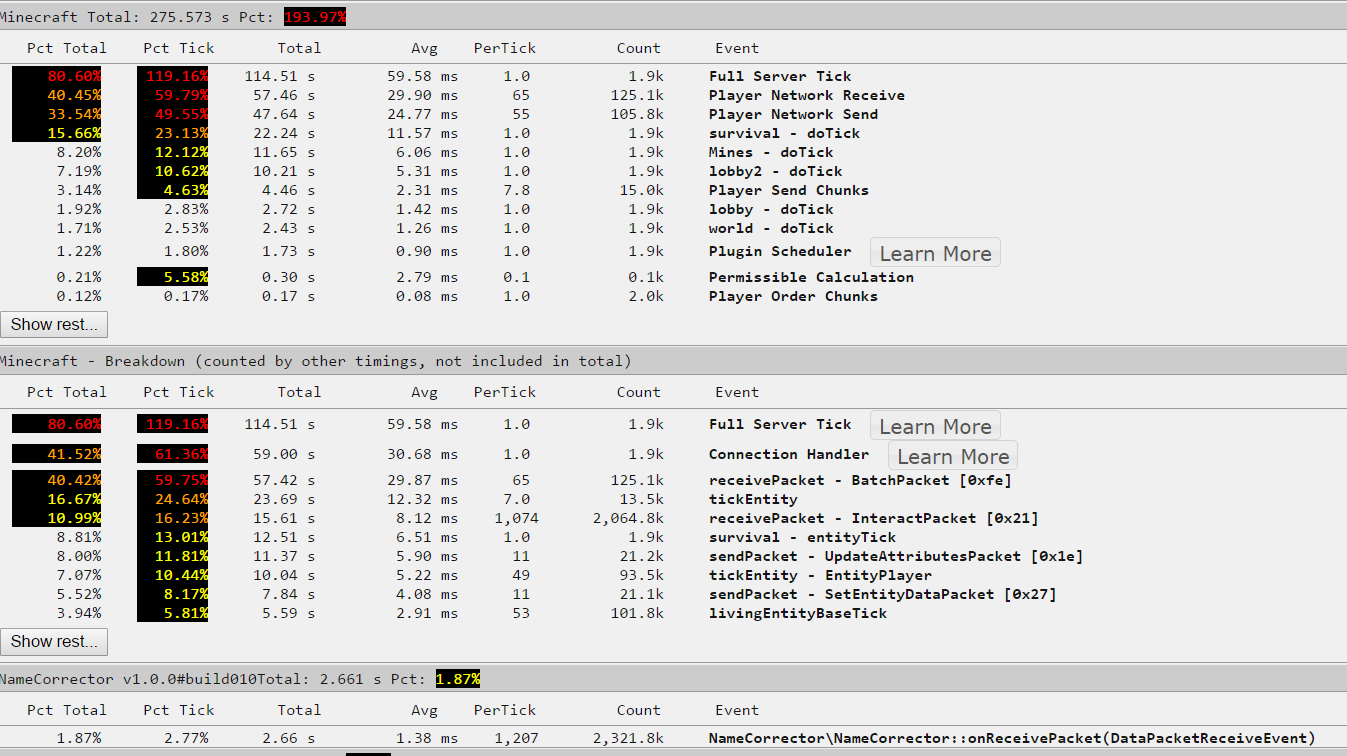
Task: Select the 13.01% Pct Tick value
Action: click(173, 537)
